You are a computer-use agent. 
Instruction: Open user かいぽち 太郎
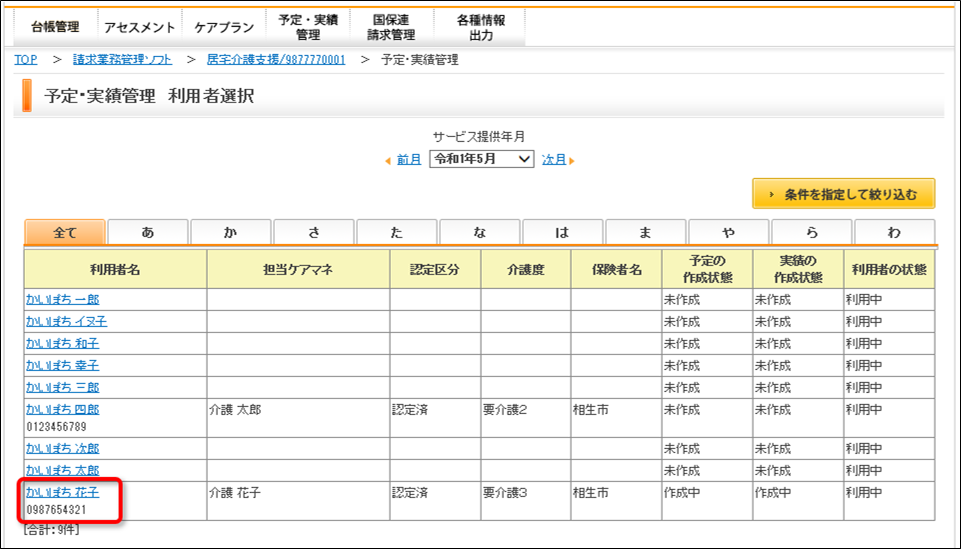click(63, 471)
